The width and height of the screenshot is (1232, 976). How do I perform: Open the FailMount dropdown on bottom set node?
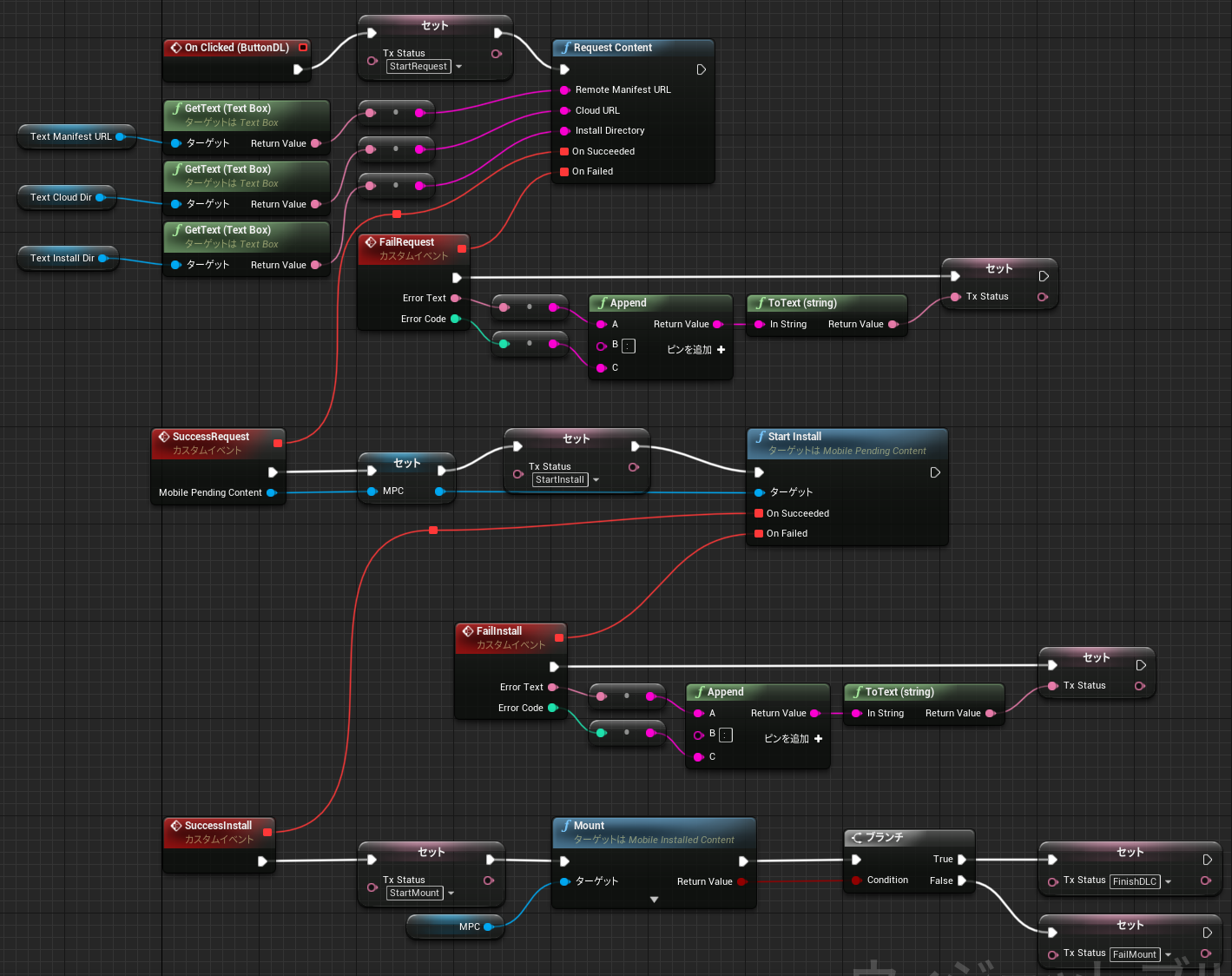click(x=1167, y=953)
